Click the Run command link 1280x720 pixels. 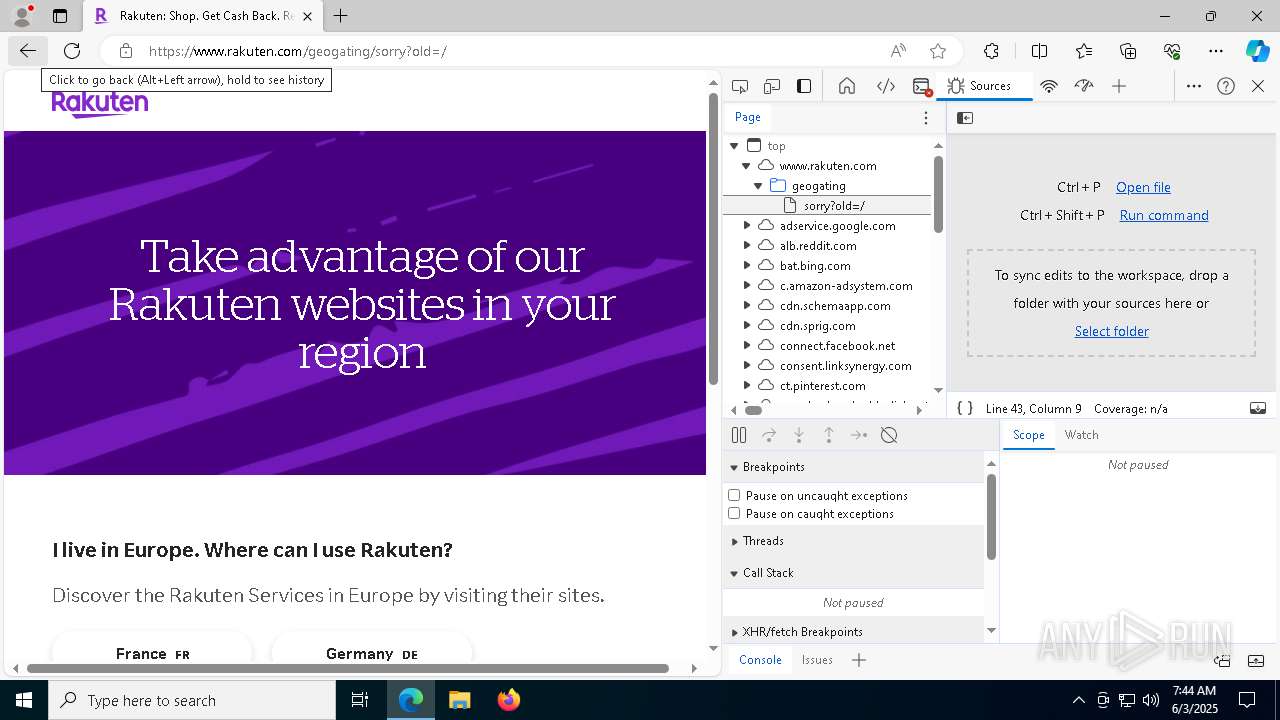(x=1164, y=215)
